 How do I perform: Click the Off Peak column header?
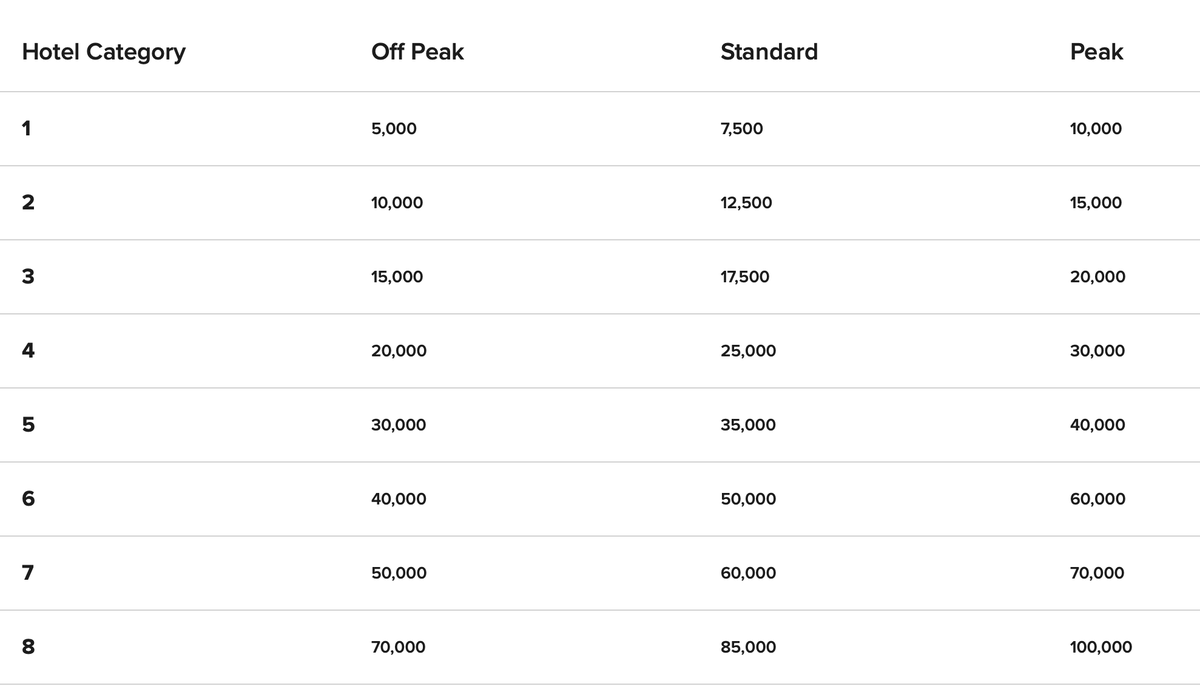[x=418, y=52]
